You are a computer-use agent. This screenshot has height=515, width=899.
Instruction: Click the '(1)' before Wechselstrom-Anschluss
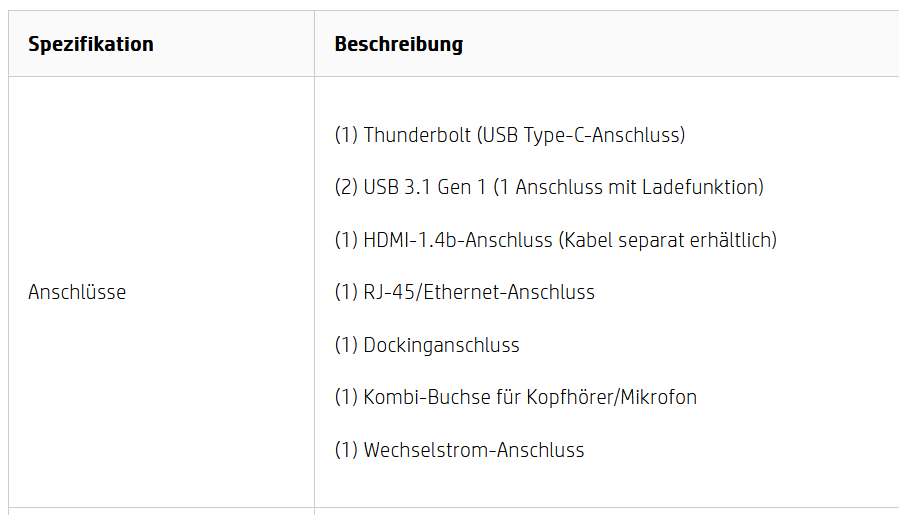346,450
